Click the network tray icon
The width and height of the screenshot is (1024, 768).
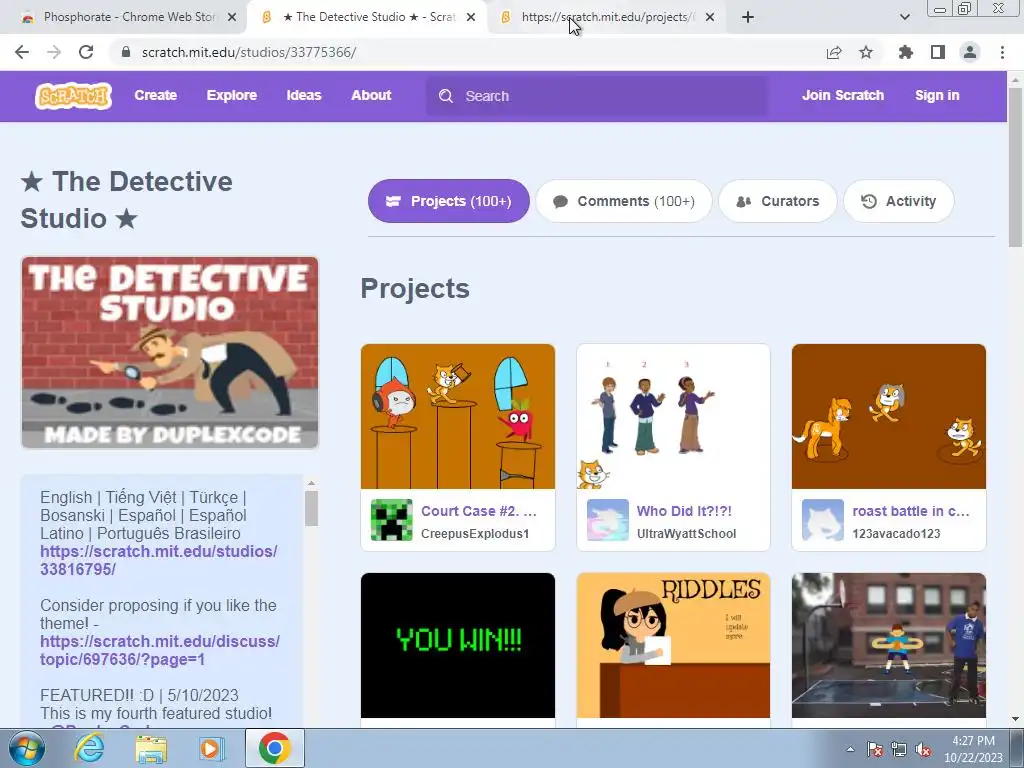(899, 749)
